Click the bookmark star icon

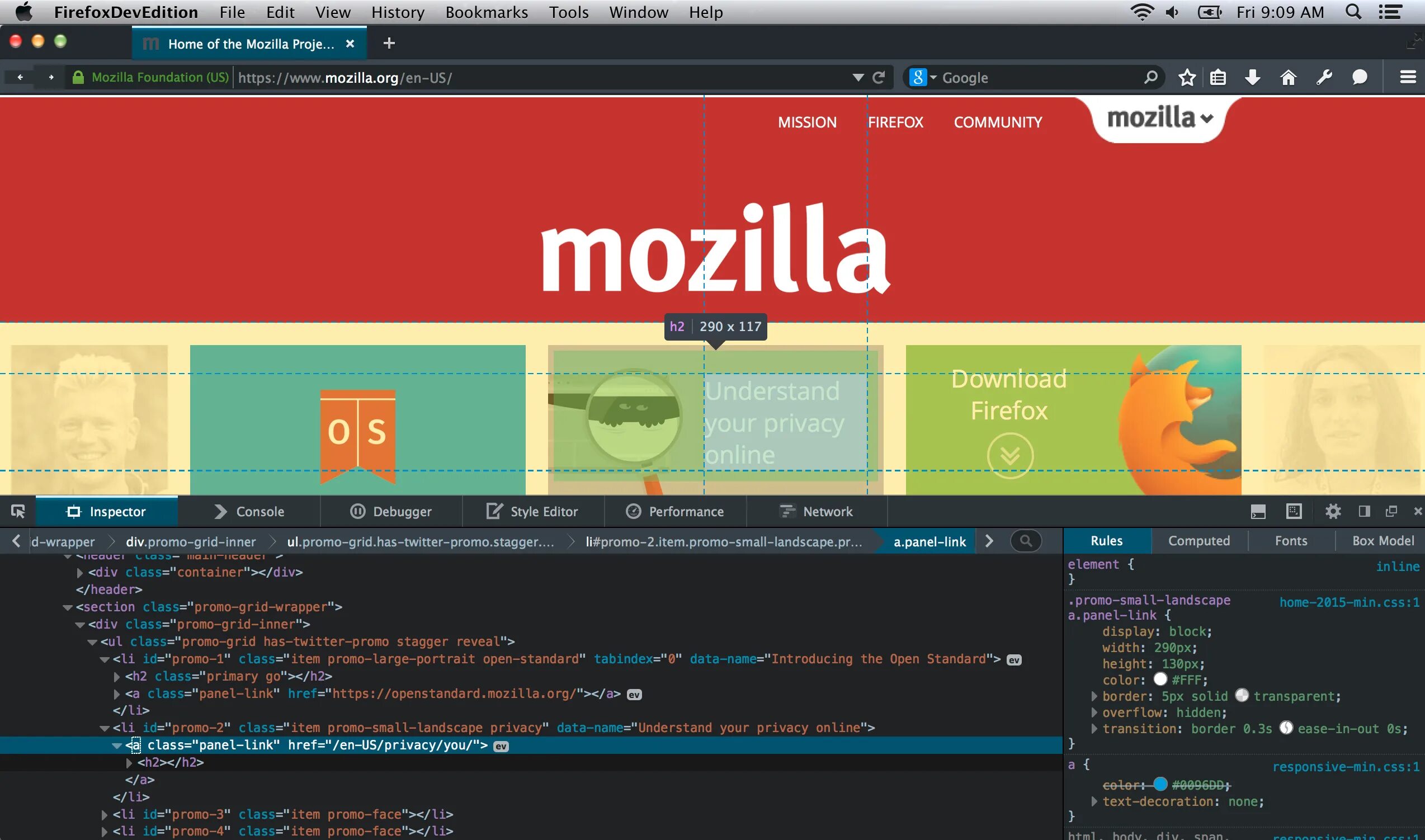pyautogui.click(x=1187, y=78)
